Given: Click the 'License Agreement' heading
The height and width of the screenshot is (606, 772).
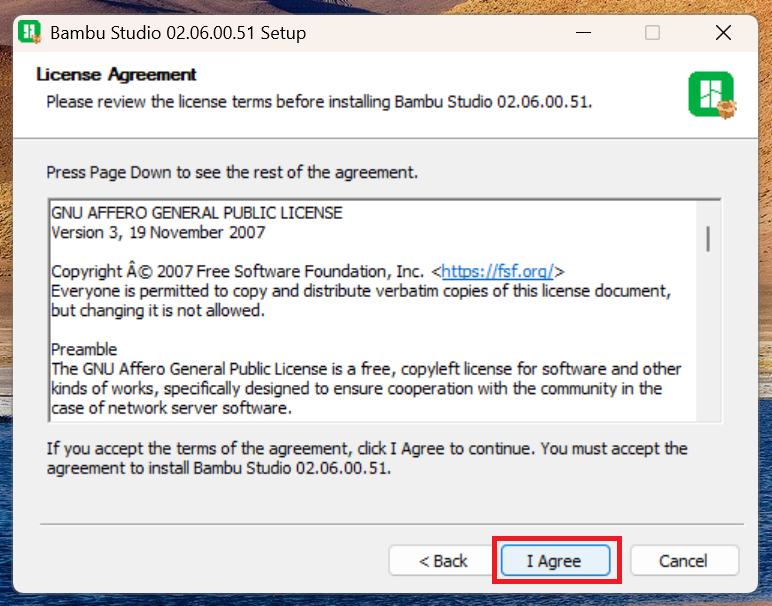Looking at the screenshot, I should pyautogui.click(x=116, y=75).
